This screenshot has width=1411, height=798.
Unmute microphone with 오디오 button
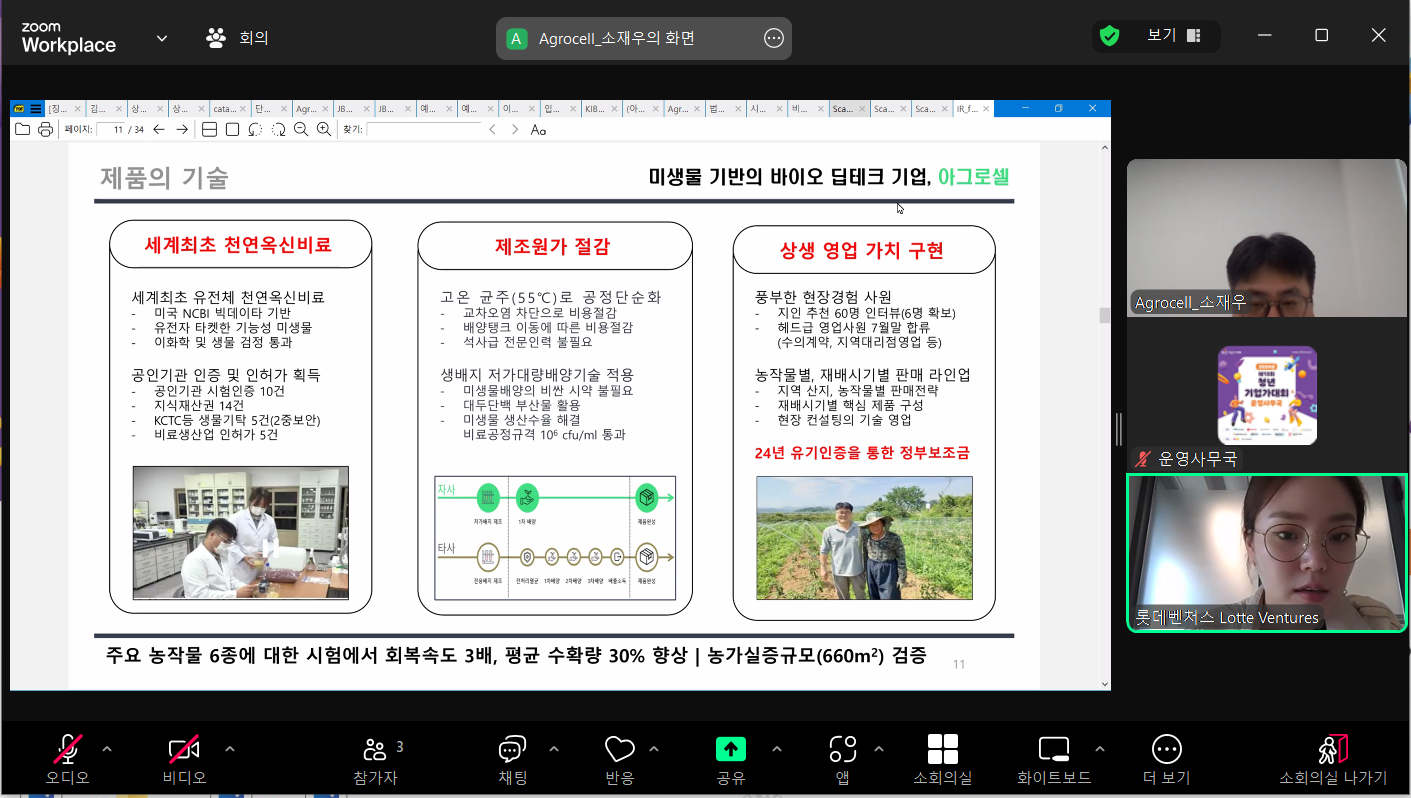(68, 760)
